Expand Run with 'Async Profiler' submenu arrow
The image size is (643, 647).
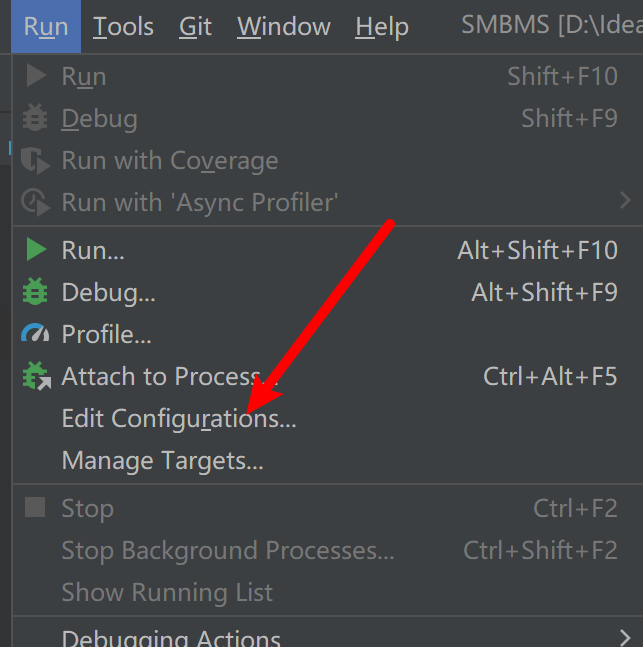click(625, 202)
